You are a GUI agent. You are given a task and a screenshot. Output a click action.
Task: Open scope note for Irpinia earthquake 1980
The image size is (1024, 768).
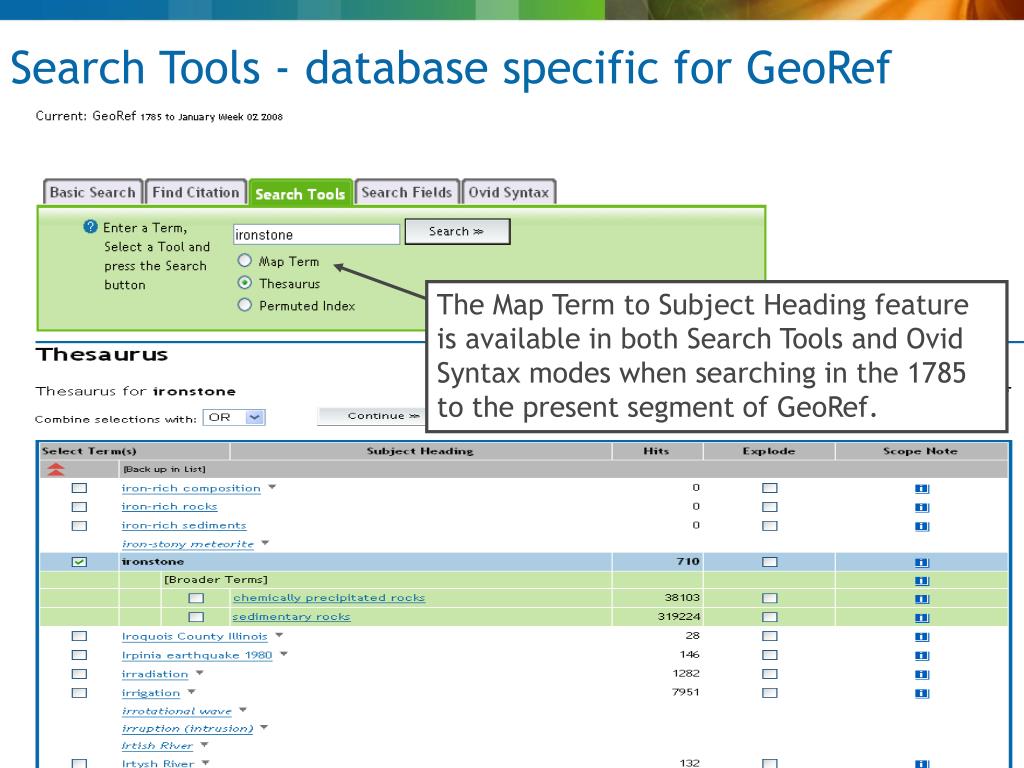(x=921, y=656)
